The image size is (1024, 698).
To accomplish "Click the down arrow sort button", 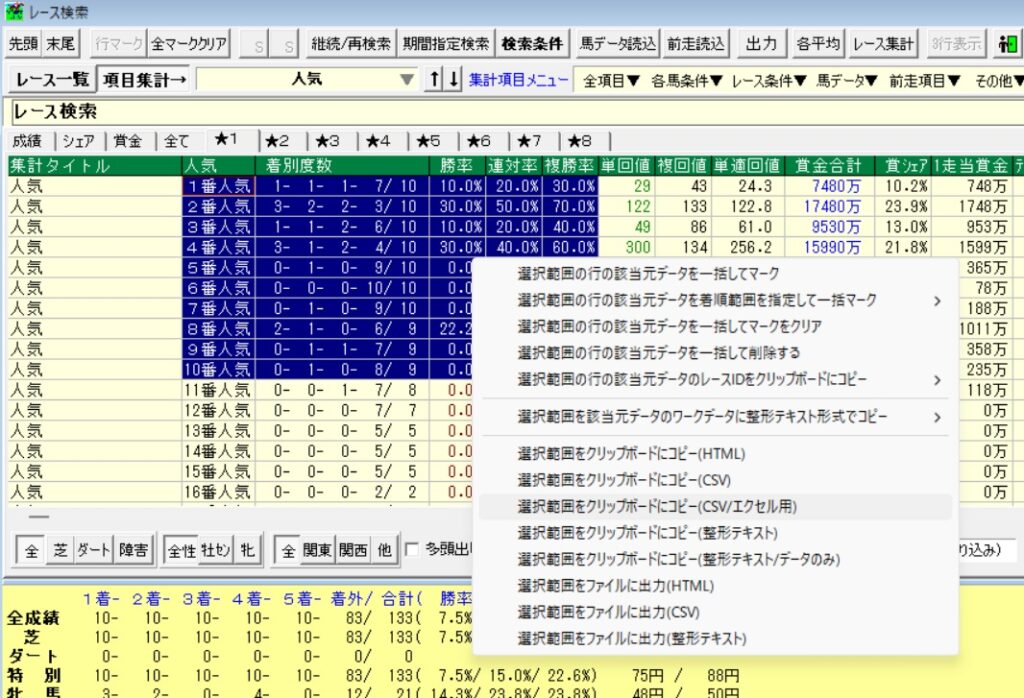I will click(x=454, y=80).
